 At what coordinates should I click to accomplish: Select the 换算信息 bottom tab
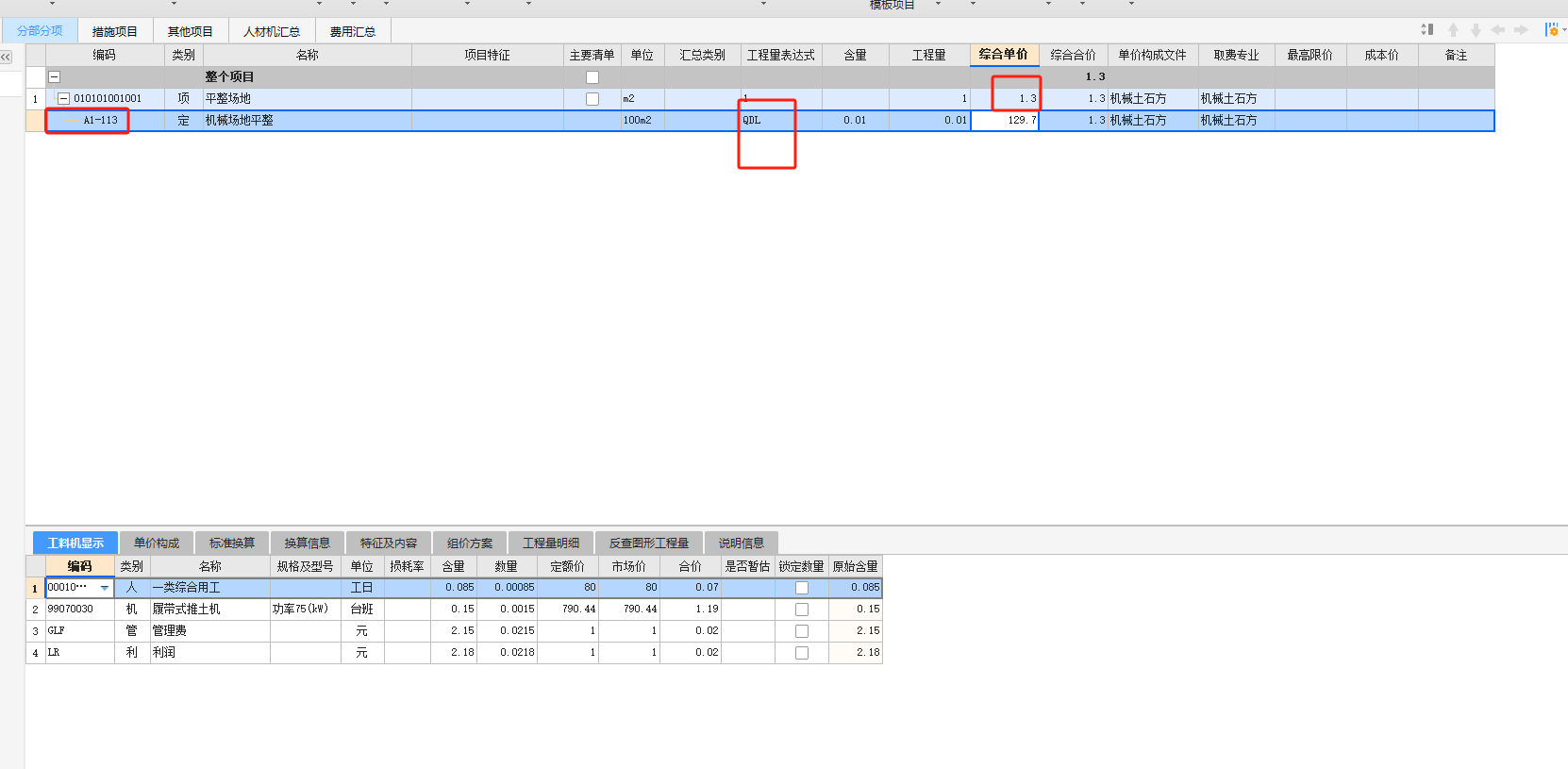point(308,543)
